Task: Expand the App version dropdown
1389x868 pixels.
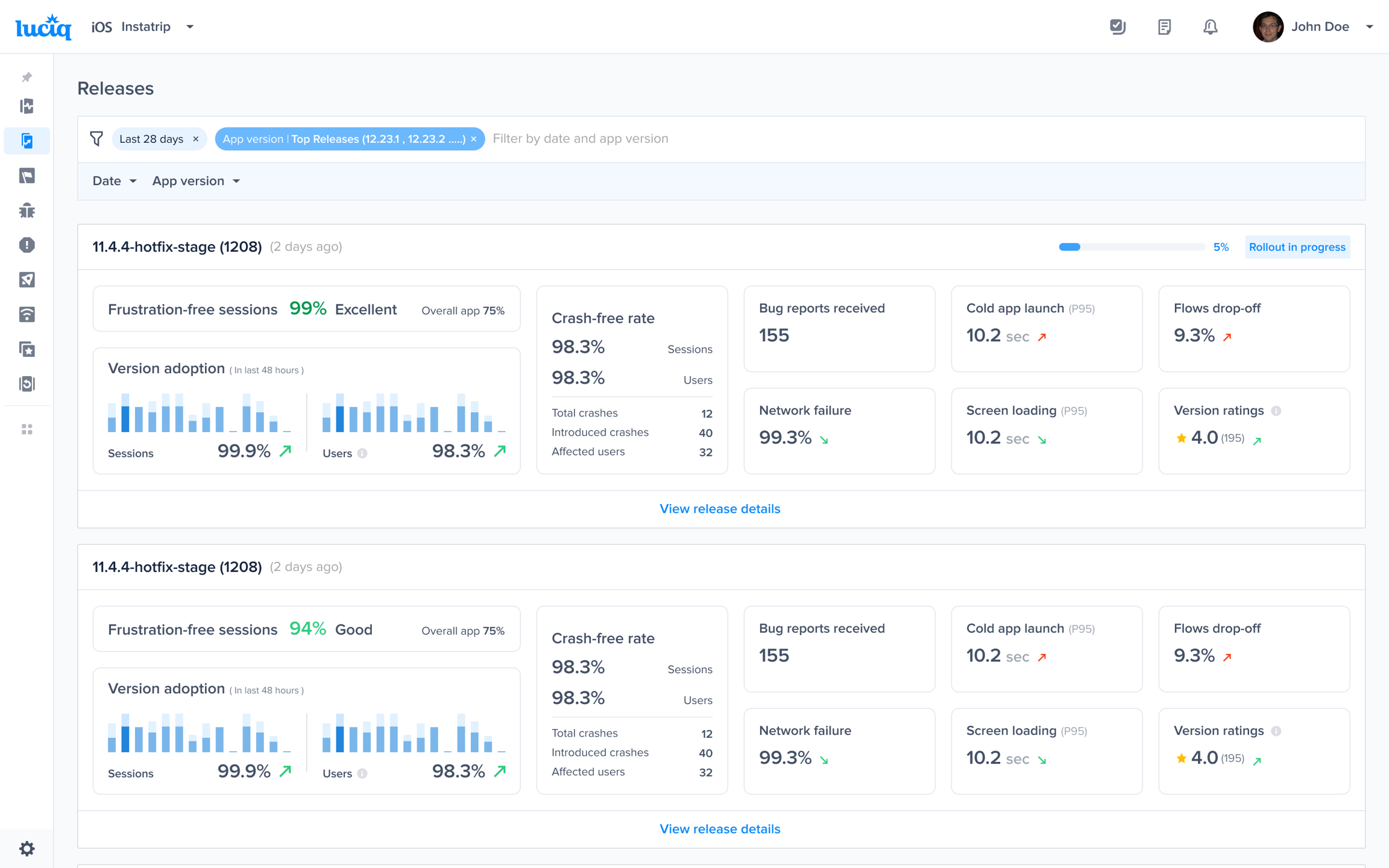Action: tap(196, 181)
